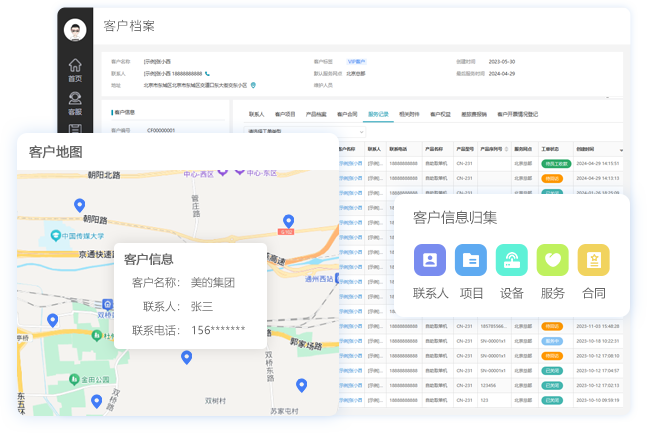The image size is (647, 433).
Task: Click the green status badge in the 2024-04-29 14:15:51 row
Action: 556,163
